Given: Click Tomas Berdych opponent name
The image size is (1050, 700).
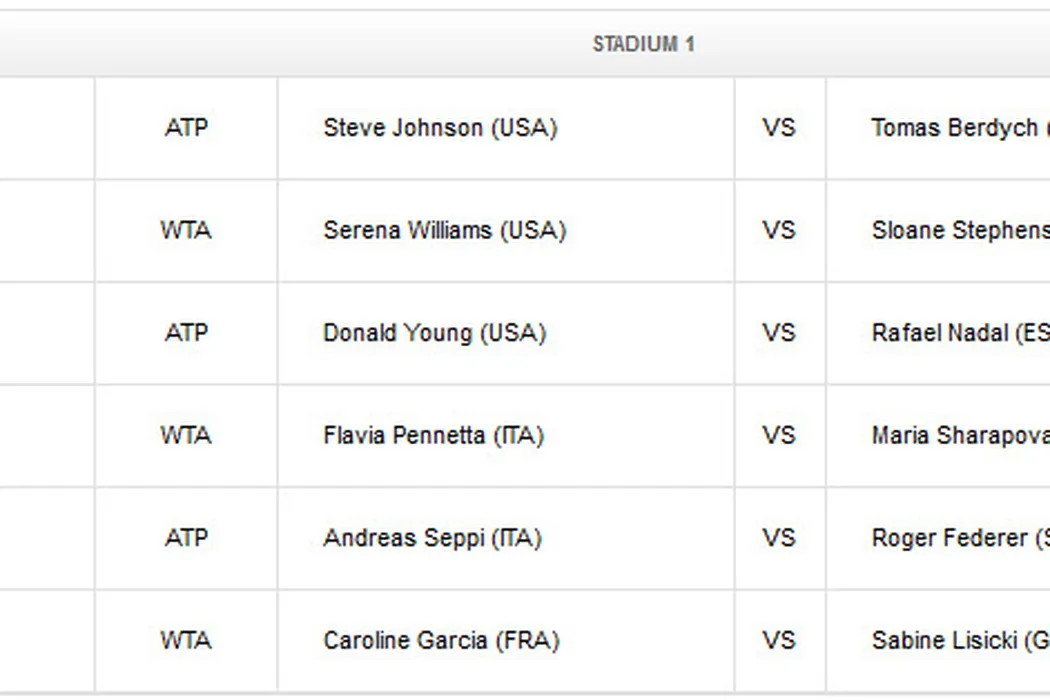Looking at the screenshot, I should point(955,128).
